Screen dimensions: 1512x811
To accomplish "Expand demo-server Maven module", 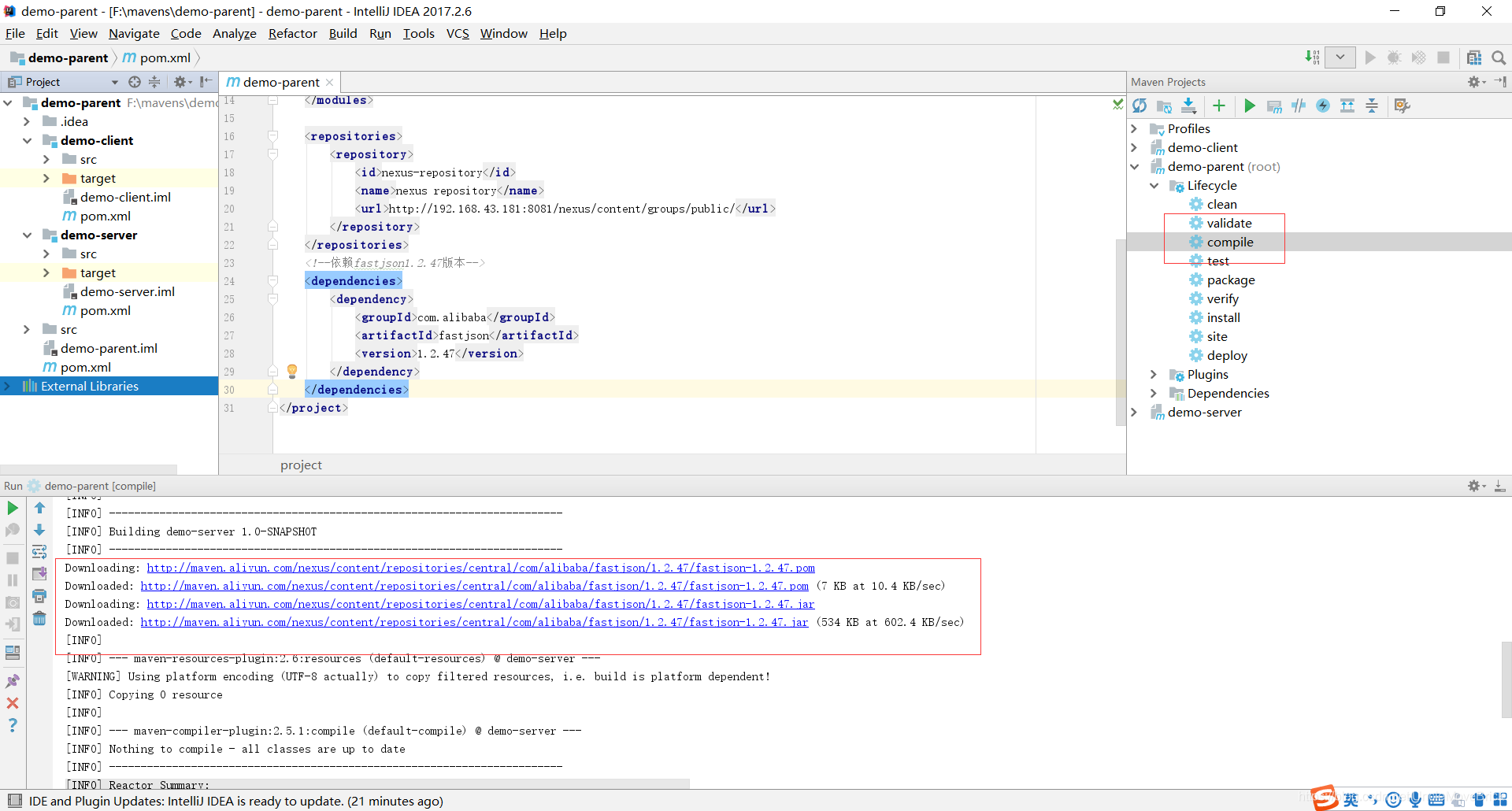I will (x=1134, y=413).
